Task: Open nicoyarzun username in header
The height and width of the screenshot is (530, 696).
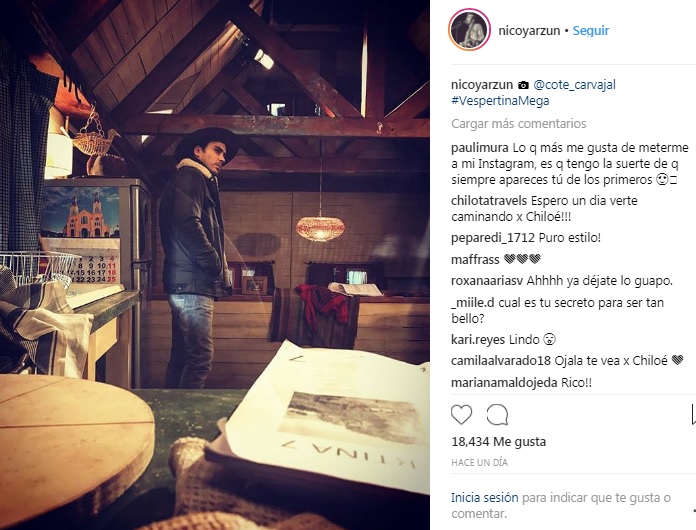Action: [x=529, y=31]
